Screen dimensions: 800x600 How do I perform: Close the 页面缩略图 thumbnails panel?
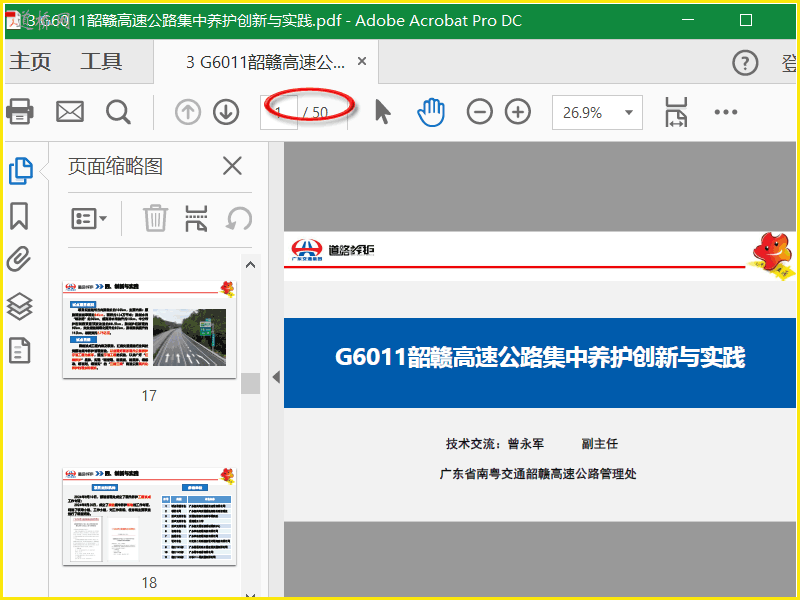click(232, 166)
